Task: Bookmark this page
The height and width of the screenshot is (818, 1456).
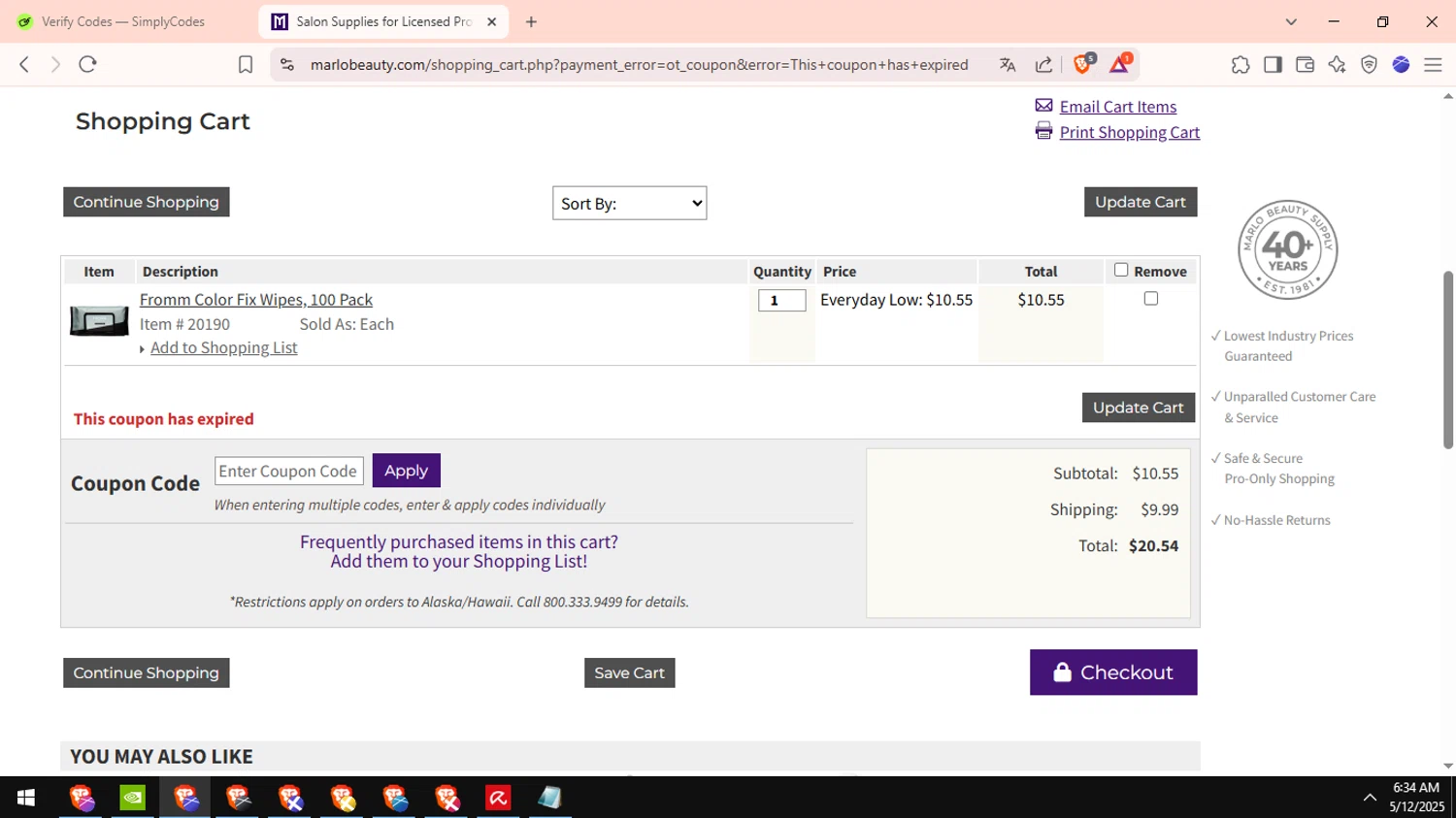Action: tap(246, 64)
